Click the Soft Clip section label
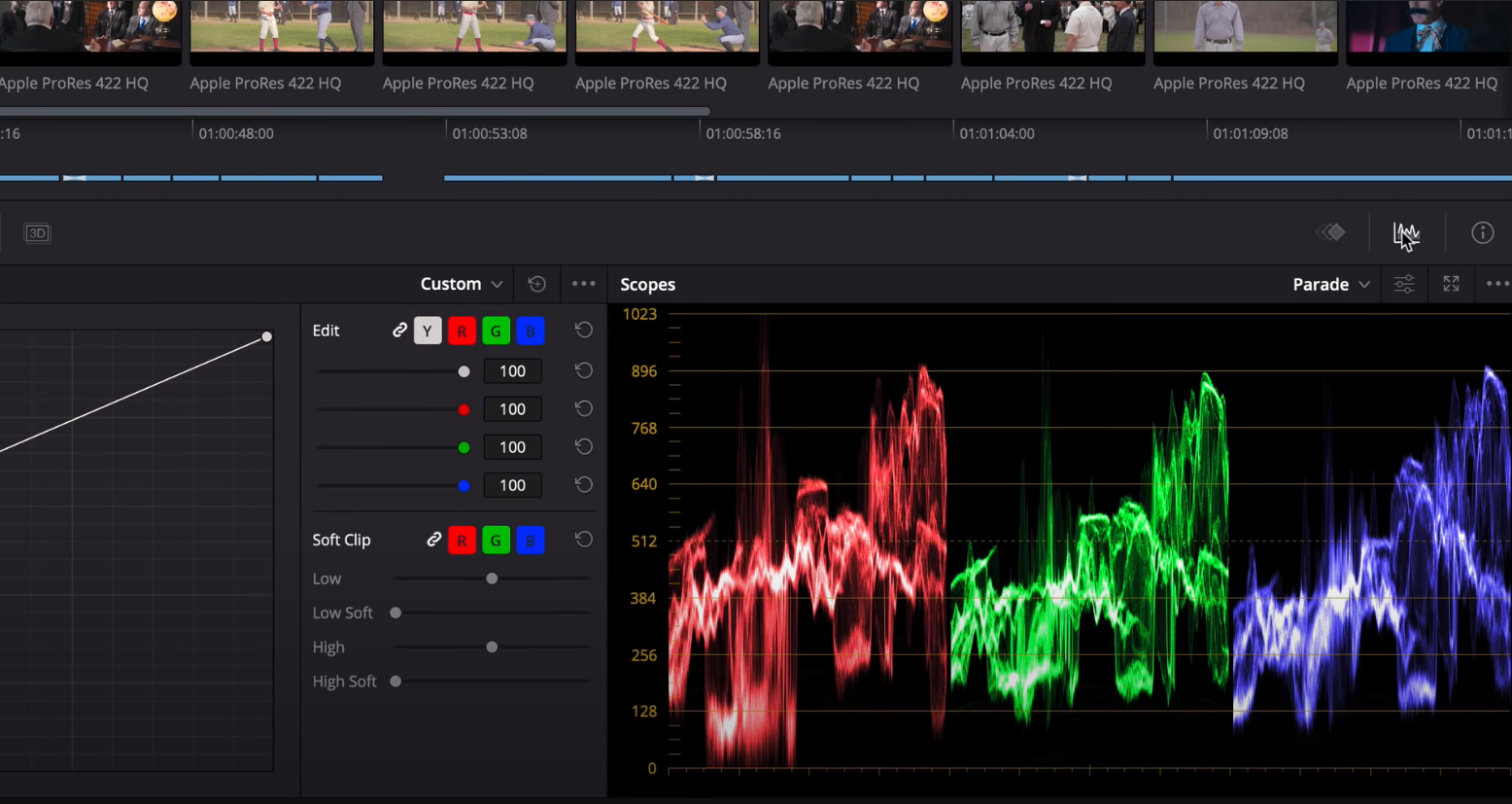 (x=341, y=540)
